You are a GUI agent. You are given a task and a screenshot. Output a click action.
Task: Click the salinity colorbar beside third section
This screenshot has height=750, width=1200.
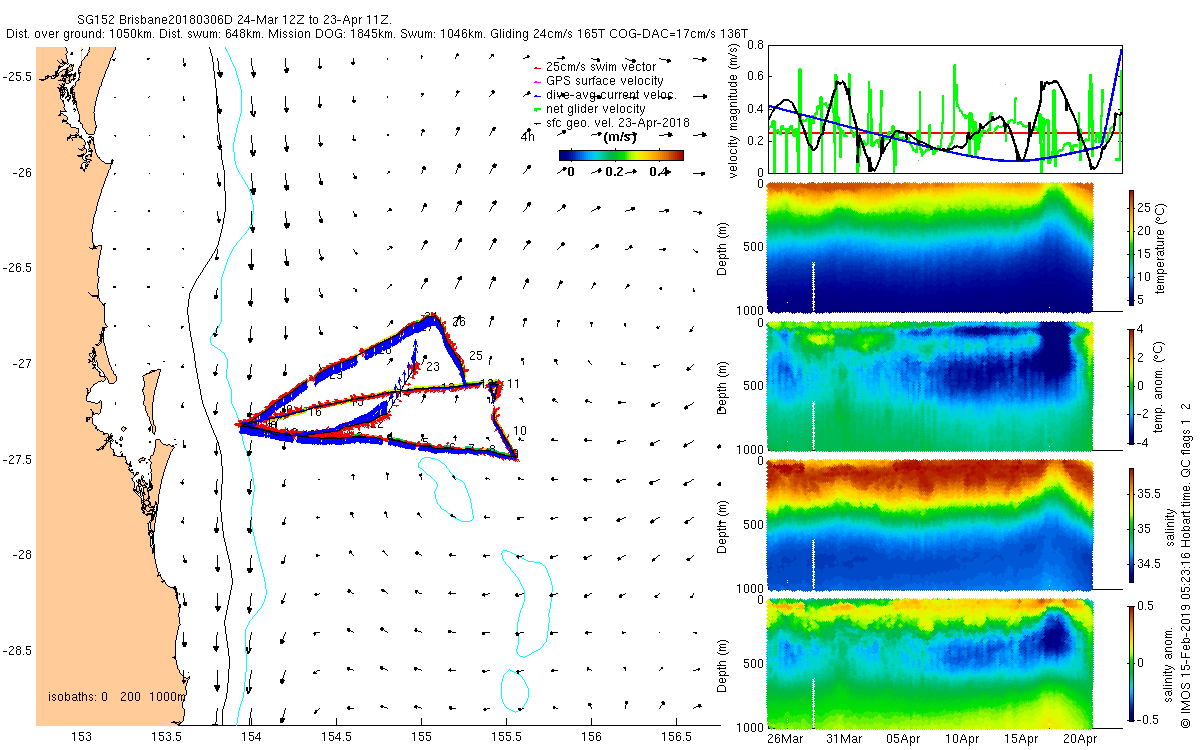[x=1132, y=524]
